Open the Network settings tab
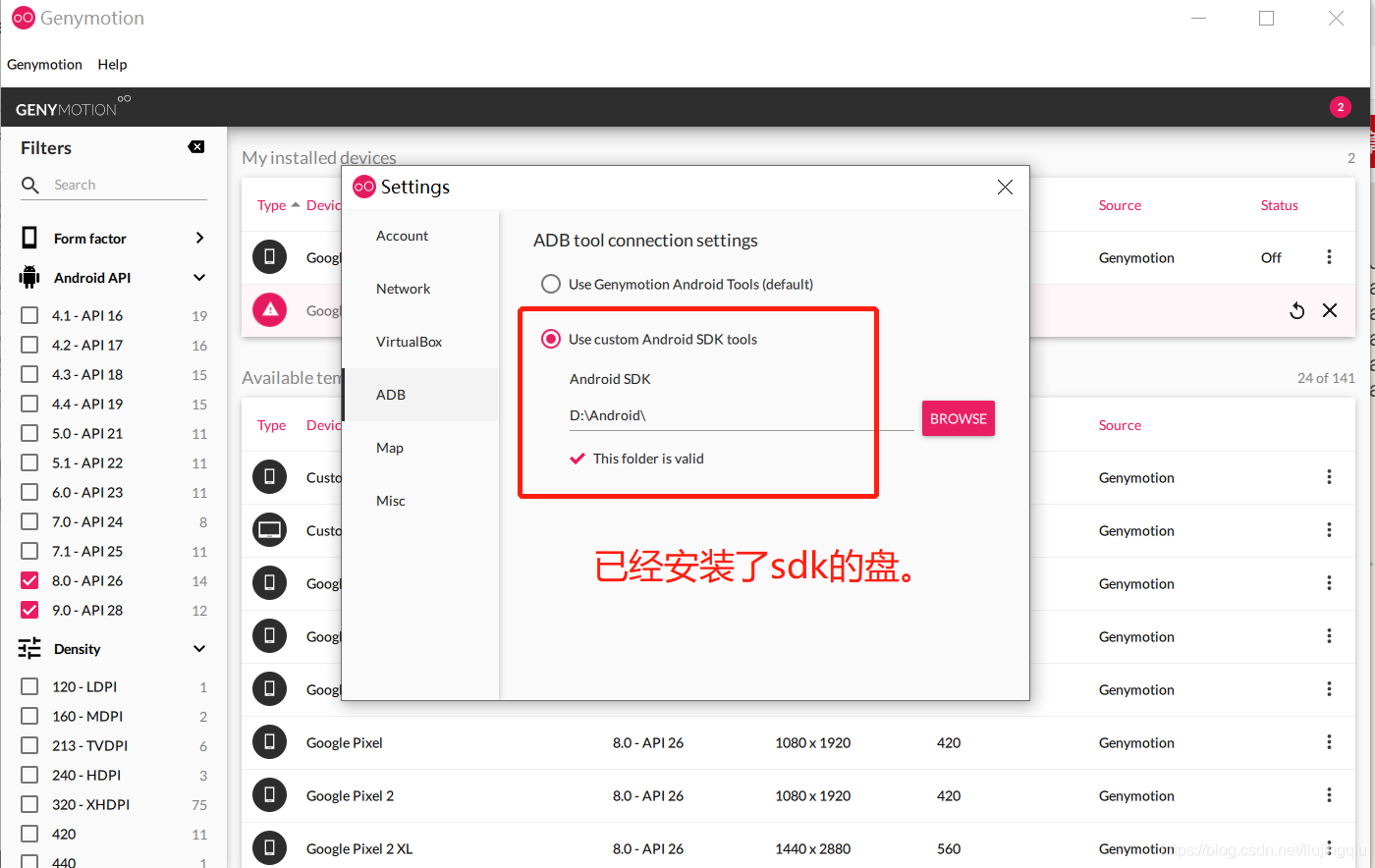The image size is (1375, 868). click(420, 289)
